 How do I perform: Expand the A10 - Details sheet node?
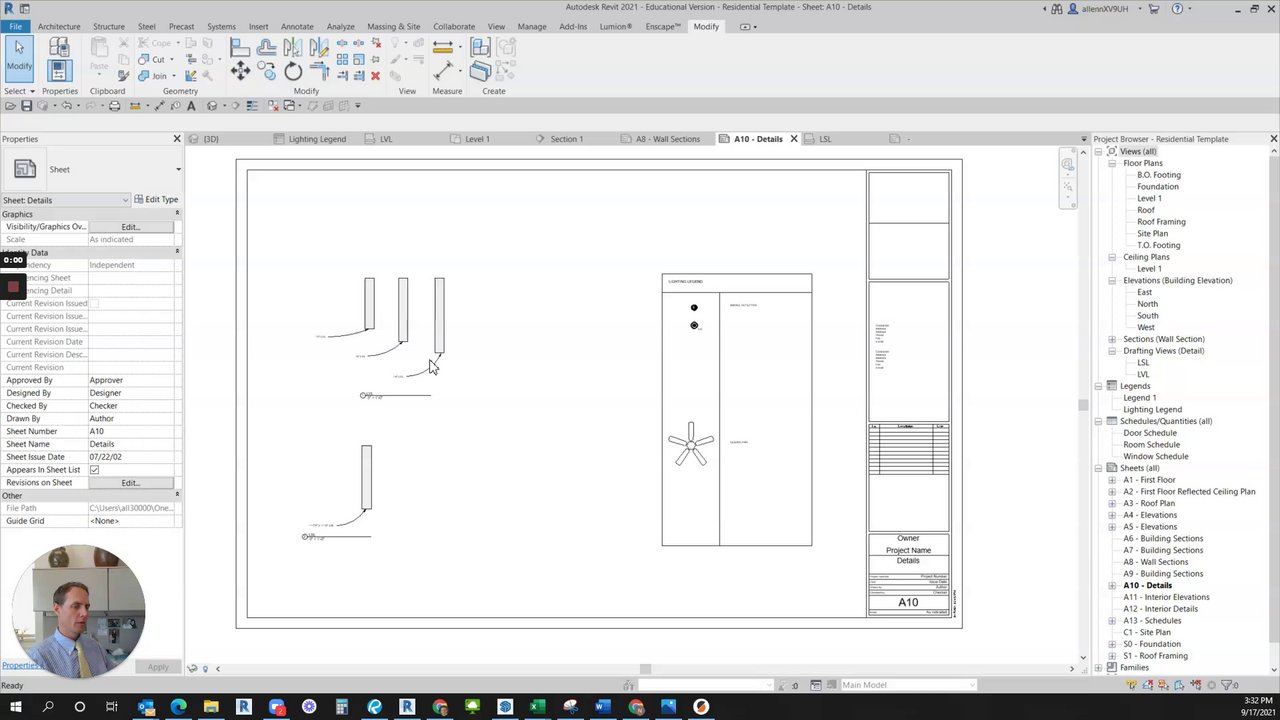point(1112,585)
